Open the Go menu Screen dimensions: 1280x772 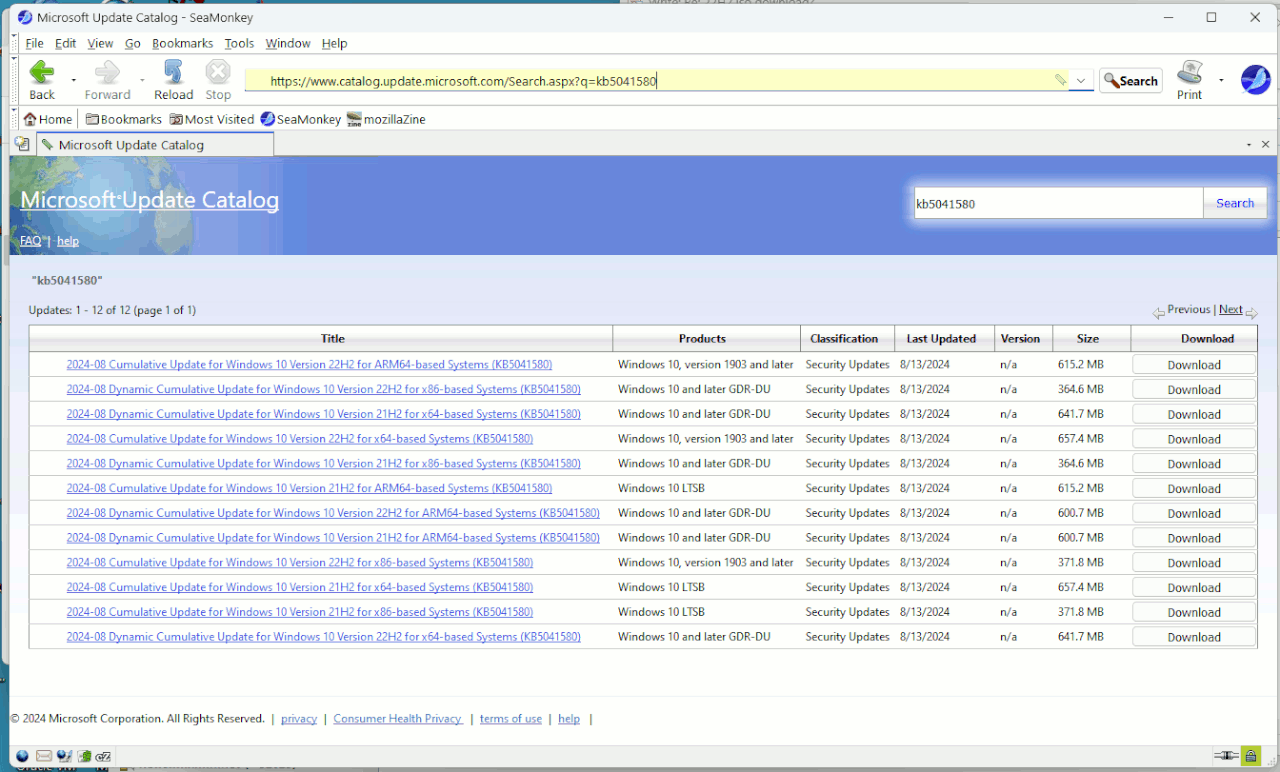pyautogui.click(x=133, y=43)
